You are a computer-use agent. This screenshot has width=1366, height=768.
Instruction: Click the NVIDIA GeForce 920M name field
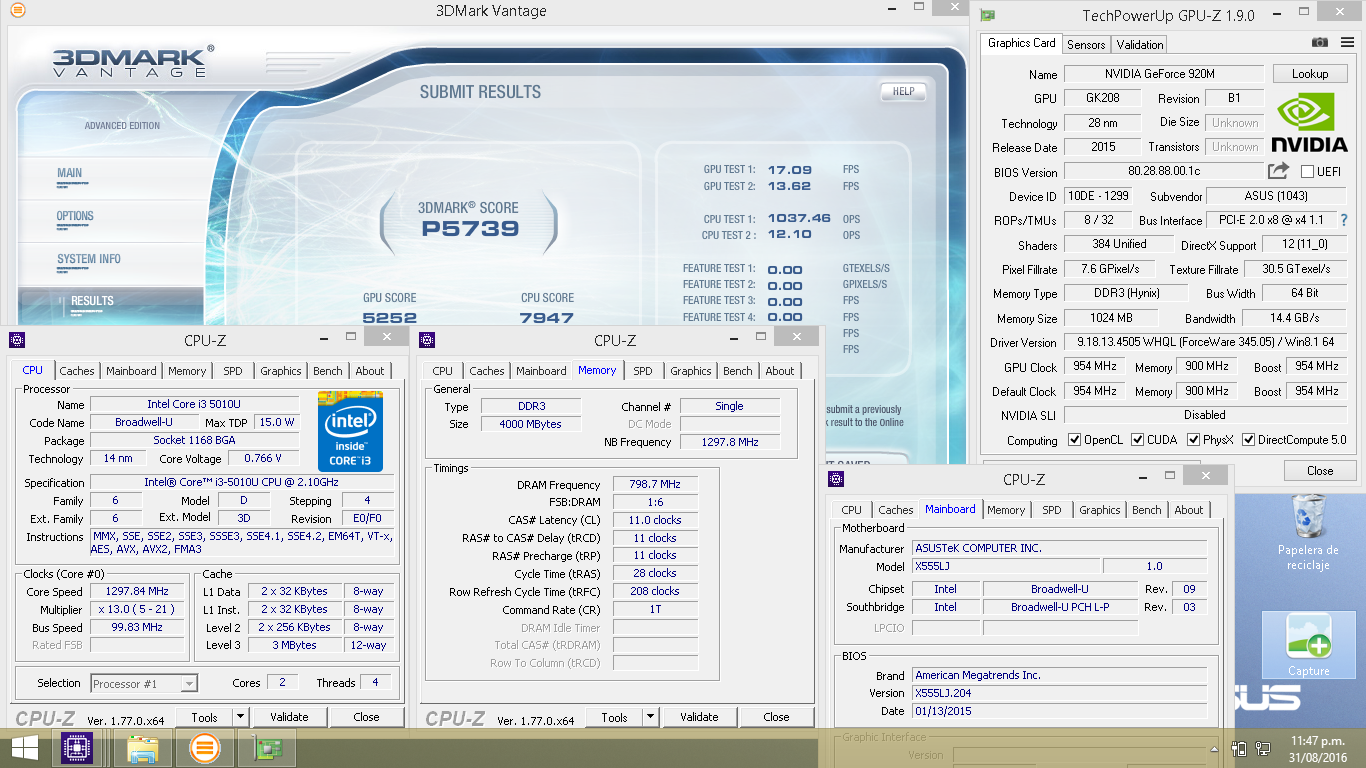pyautogui.click(x=1163, y=74)
